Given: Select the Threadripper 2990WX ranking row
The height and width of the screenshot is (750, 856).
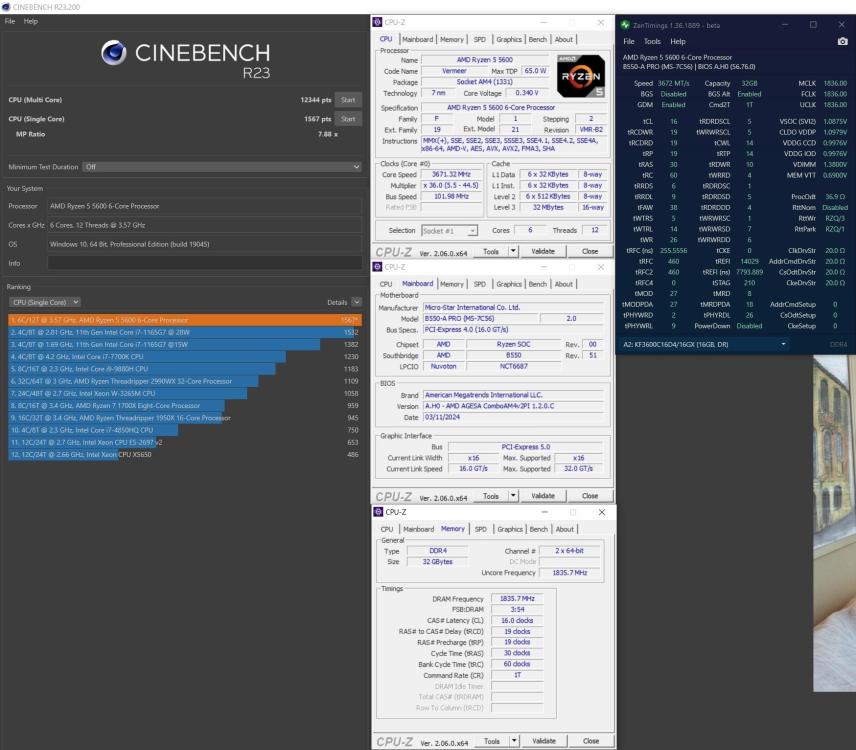Looking at the screenshot, I should (x=185, y=381).
